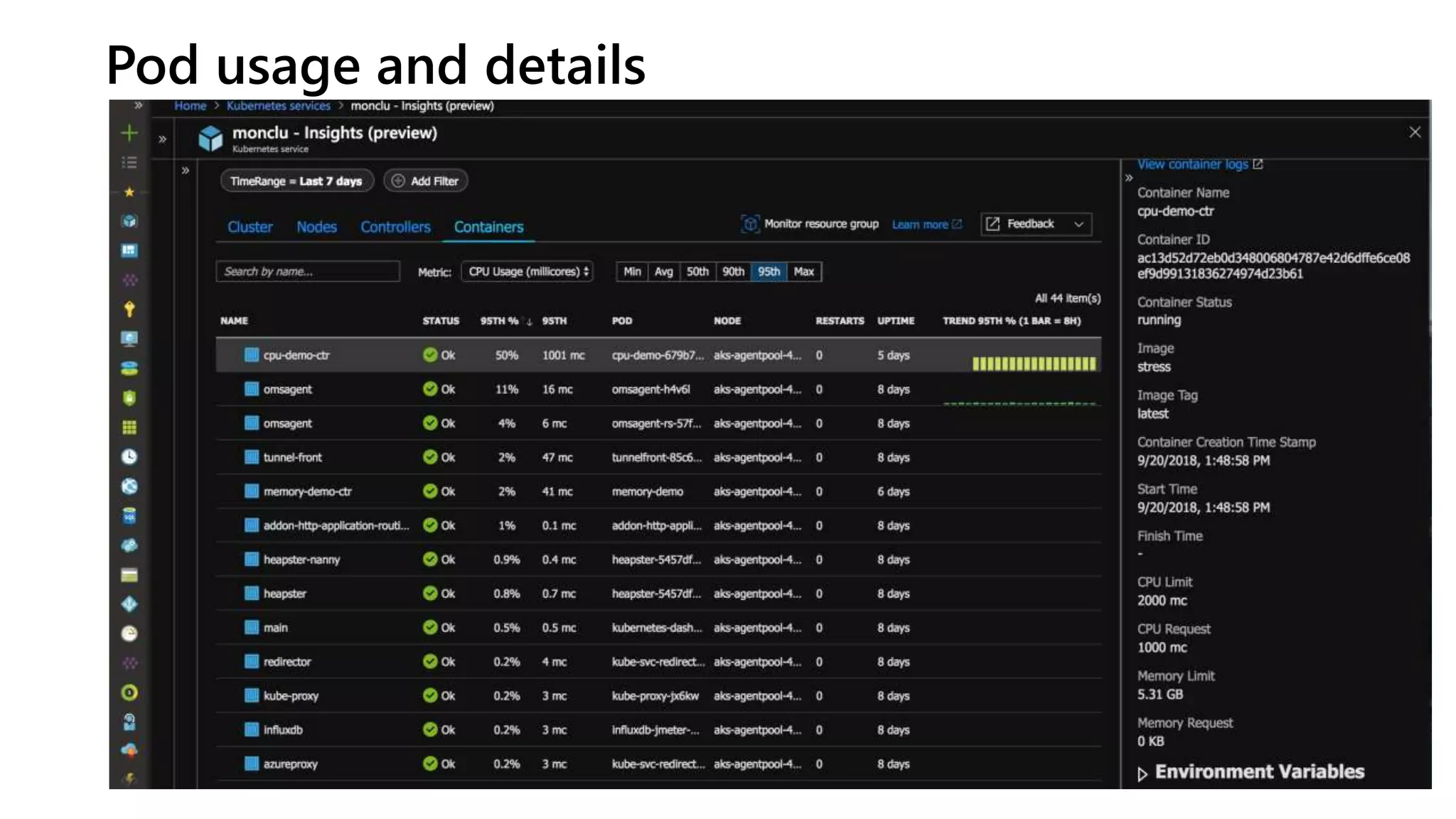The width and height of the screenshot is (1456, 819).
Task: Click the Add Filter button
Action: tap(425, 181)
